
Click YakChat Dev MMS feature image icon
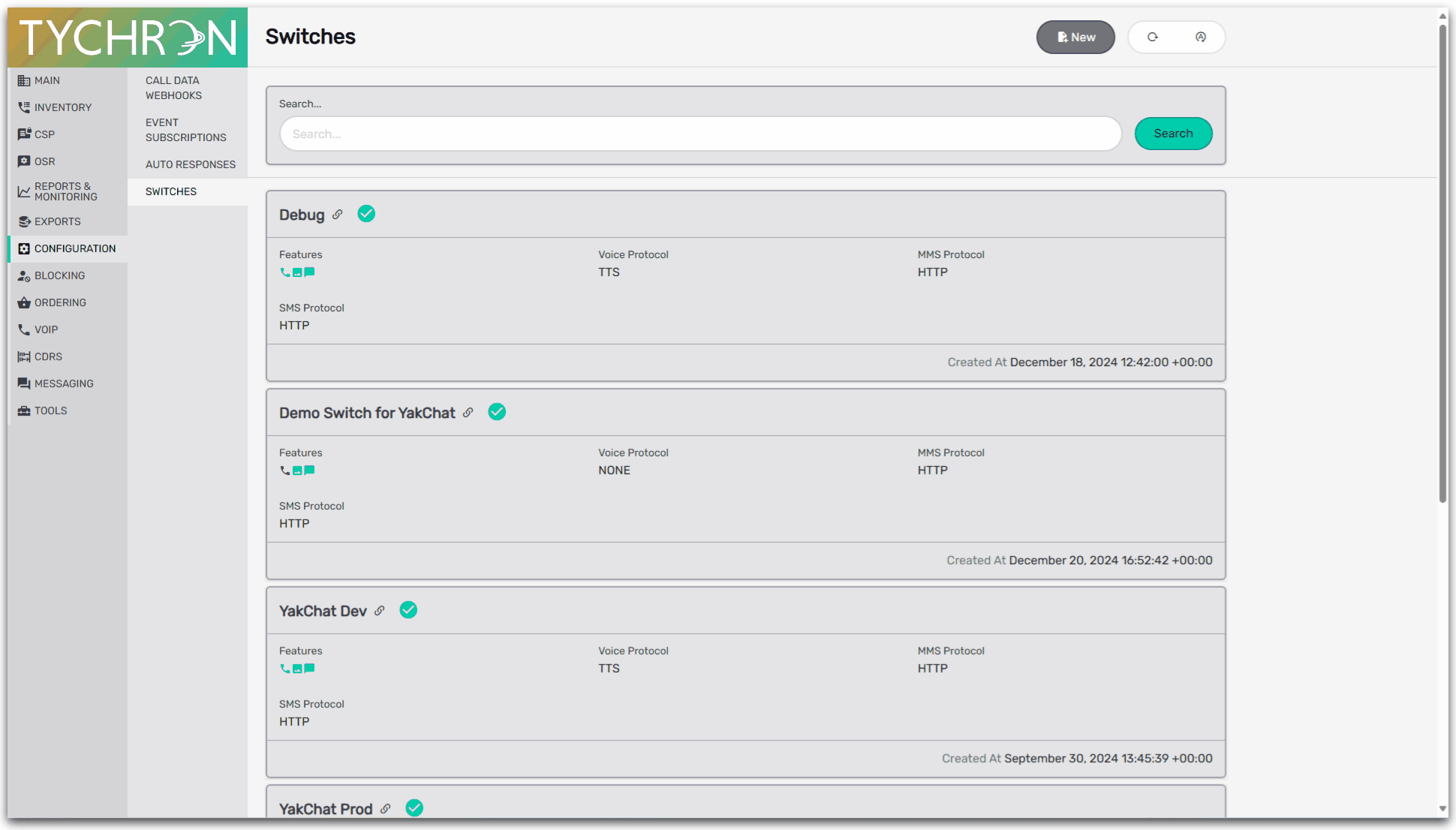(x=297, y=669)
